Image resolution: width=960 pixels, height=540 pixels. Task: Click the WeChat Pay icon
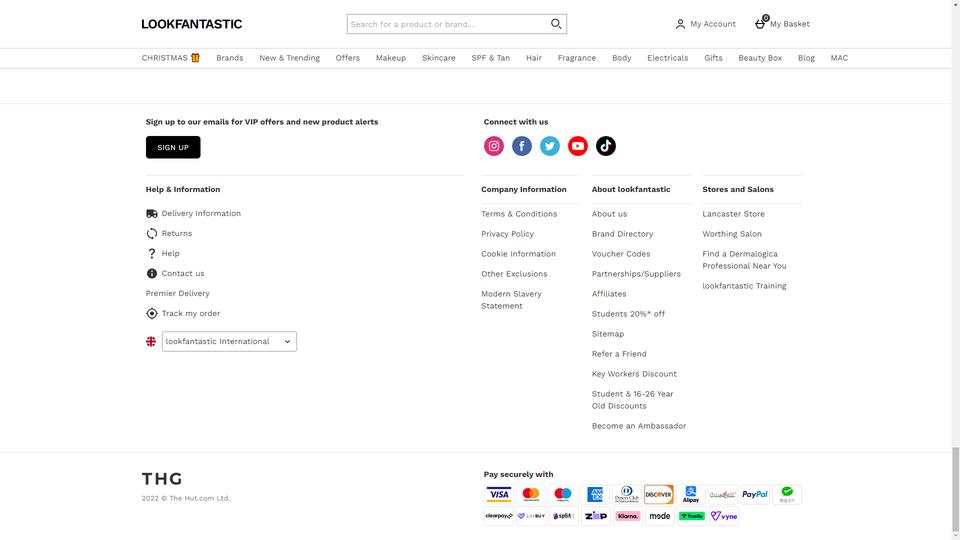click(787, 495)
